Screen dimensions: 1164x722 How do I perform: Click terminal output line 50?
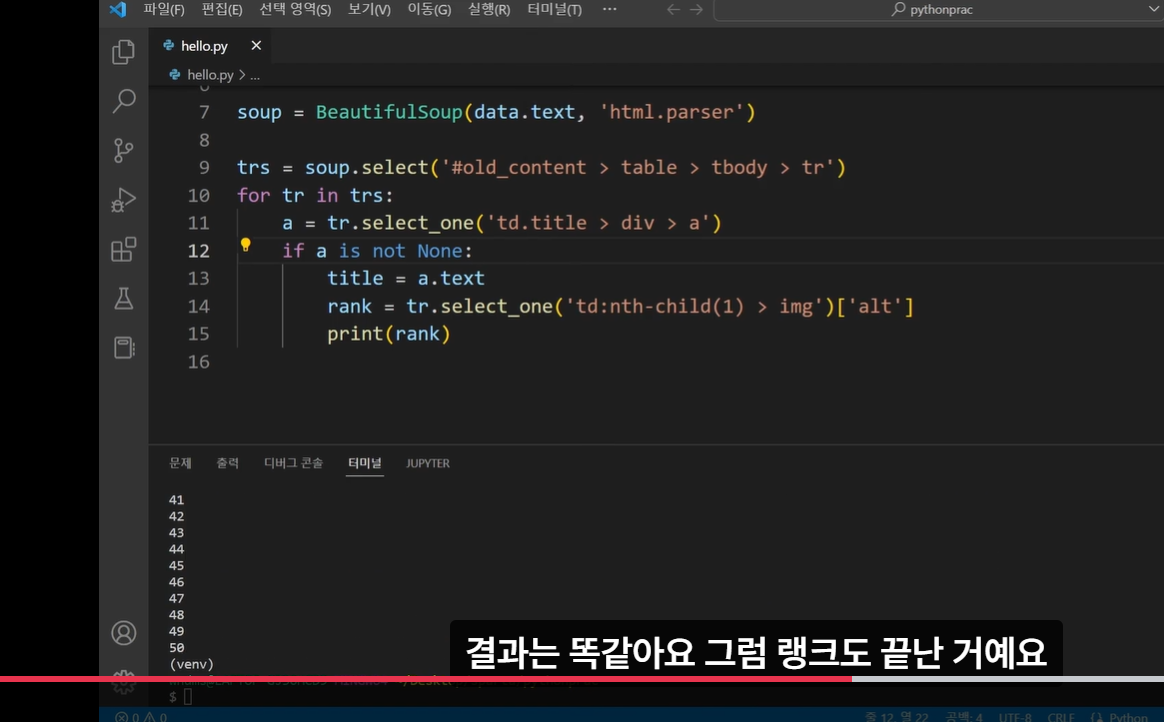pyautogui.click(x=177, y=648)
